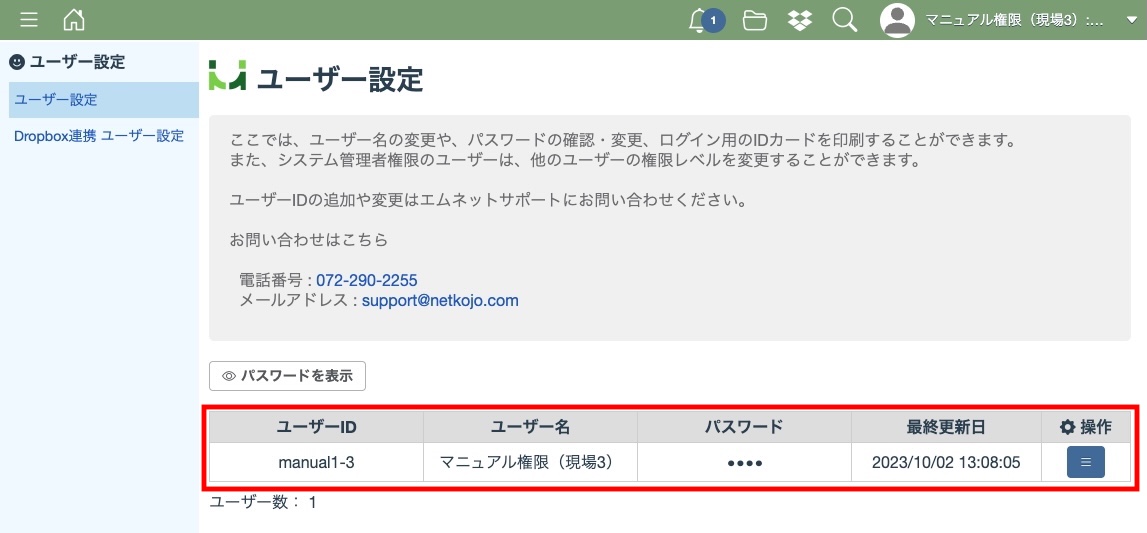This screenshot has width=1147, height=533.
Task: Open search with magnifier icon
Action: tap(845, 20)
